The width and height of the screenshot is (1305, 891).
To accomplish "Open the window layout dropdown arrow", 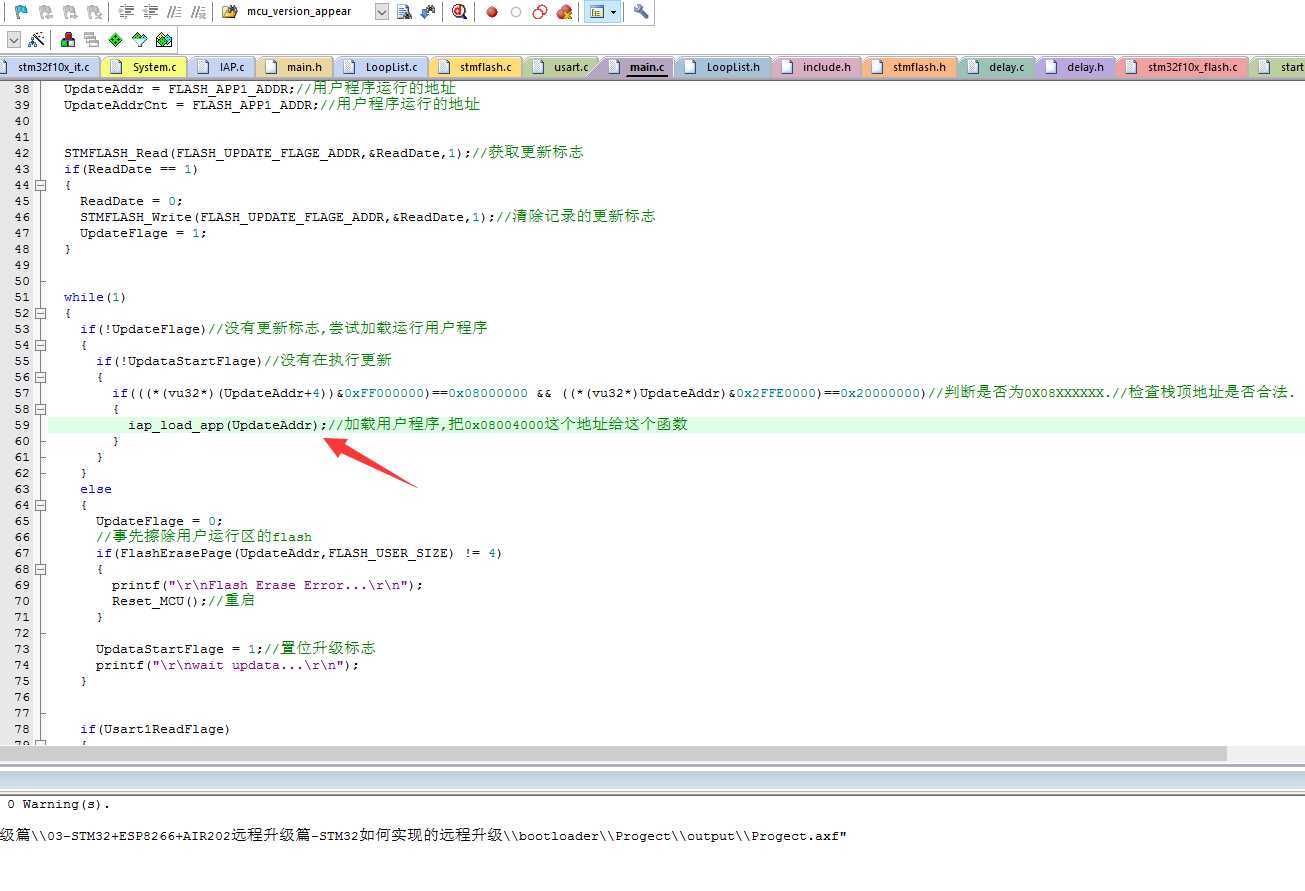I will coord(614,12).
